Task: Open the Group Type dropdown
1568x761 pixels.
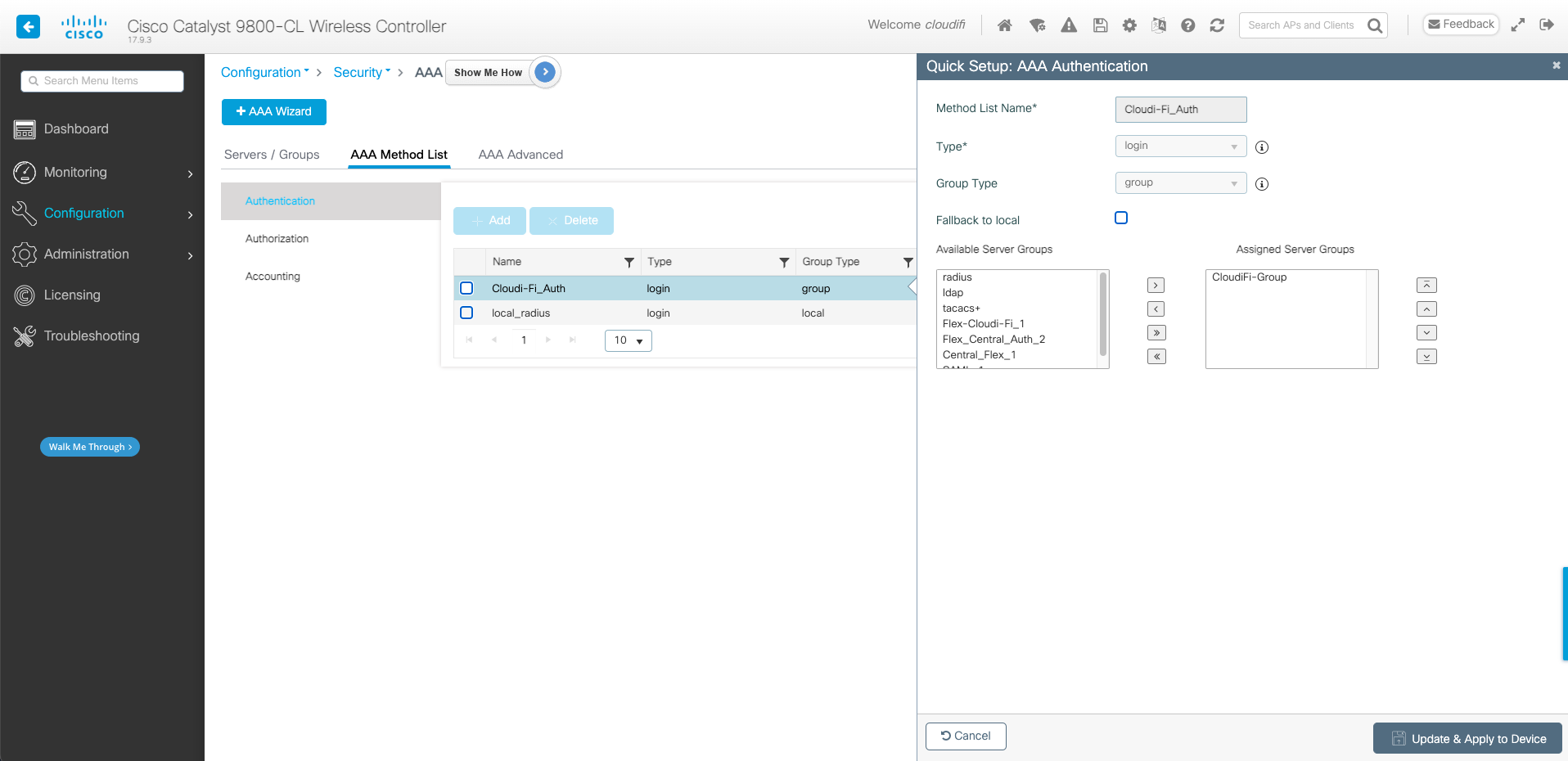Action: (x=1180, y=183)
